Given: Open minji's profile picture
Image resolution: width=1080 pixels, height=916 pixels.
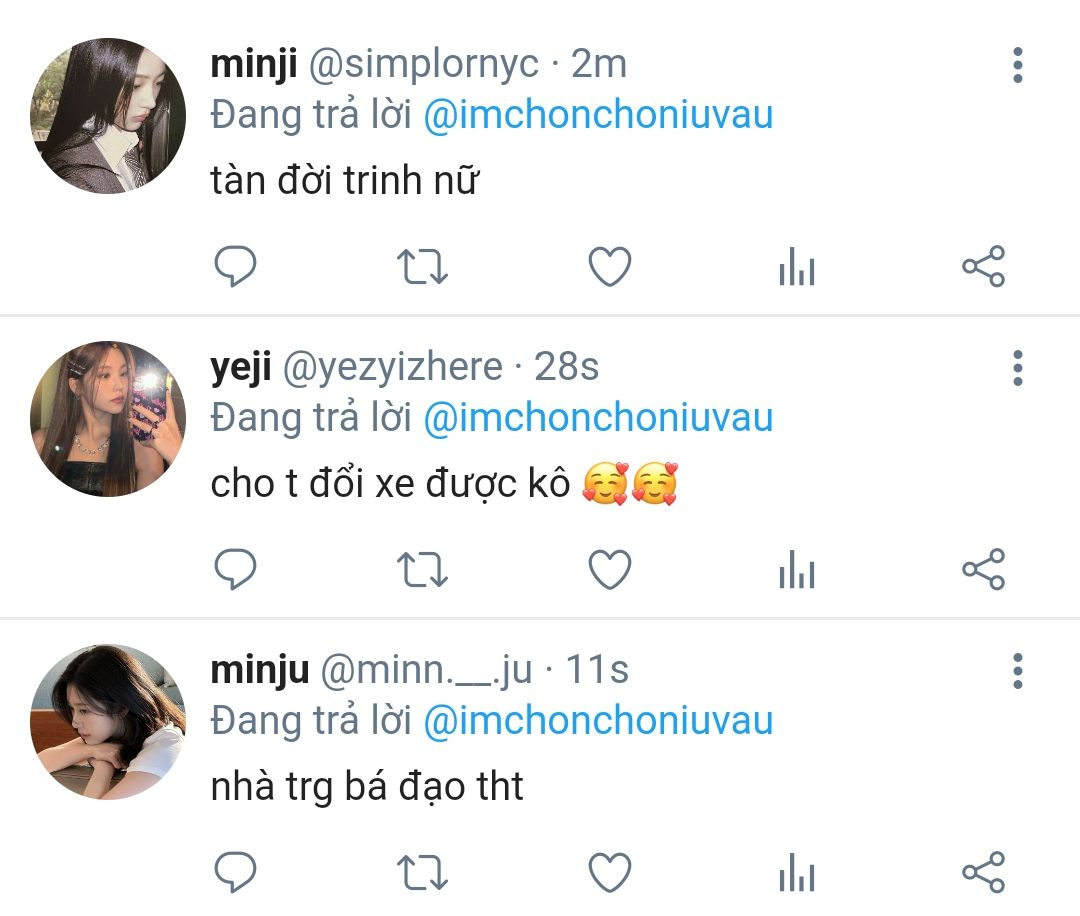Looking at the screenshot, I should click(x=108, y=116).
